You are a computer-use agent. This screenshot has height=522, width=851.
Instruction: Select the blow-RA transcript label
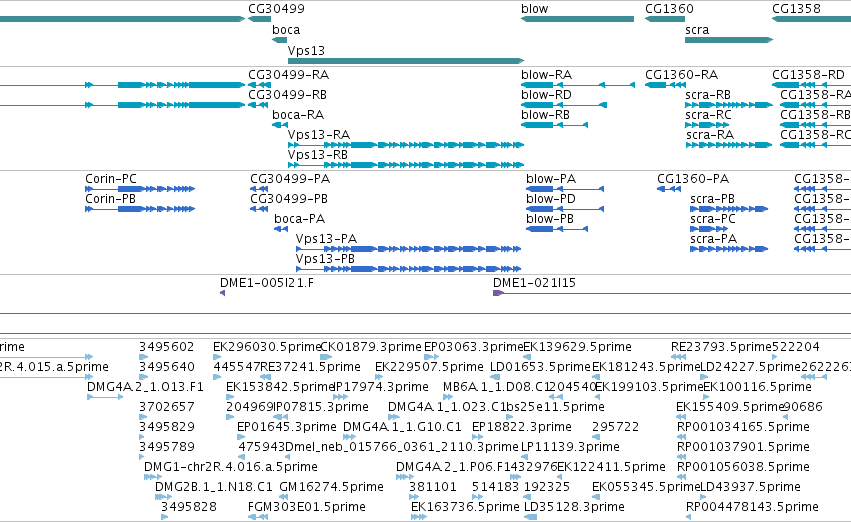tap(547, 74)
